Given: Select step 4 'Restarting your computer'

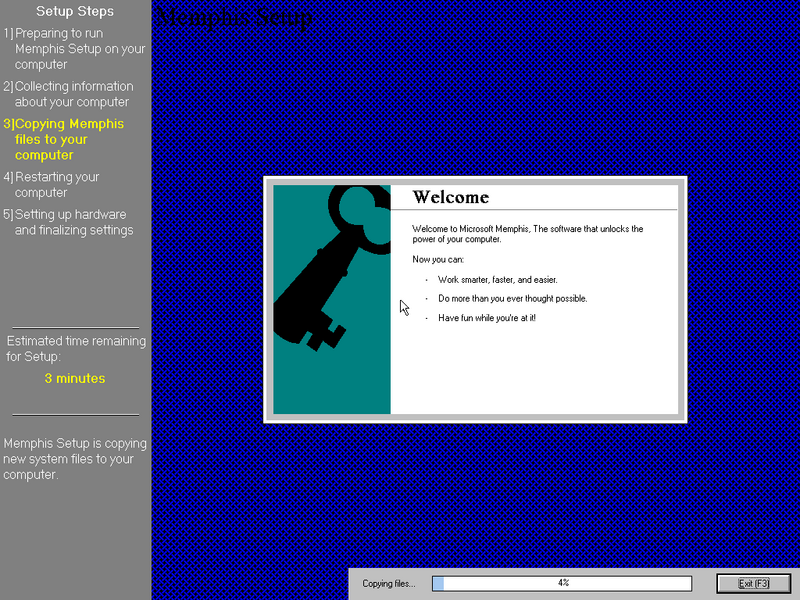Looking at the screenshot, I should (x=52, y=185).
